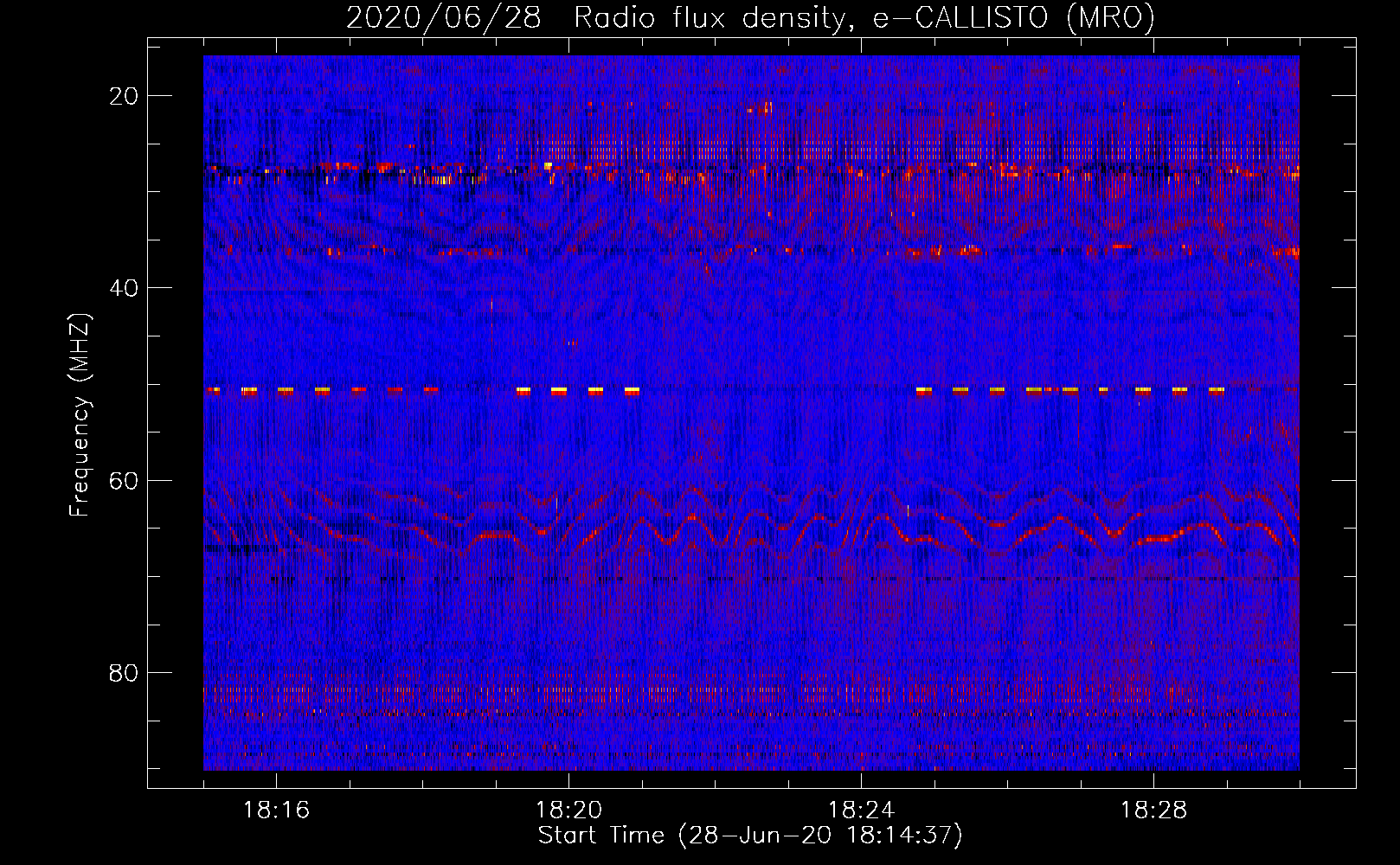Click the '18:24' time tick label

click(x=861, y=811)
